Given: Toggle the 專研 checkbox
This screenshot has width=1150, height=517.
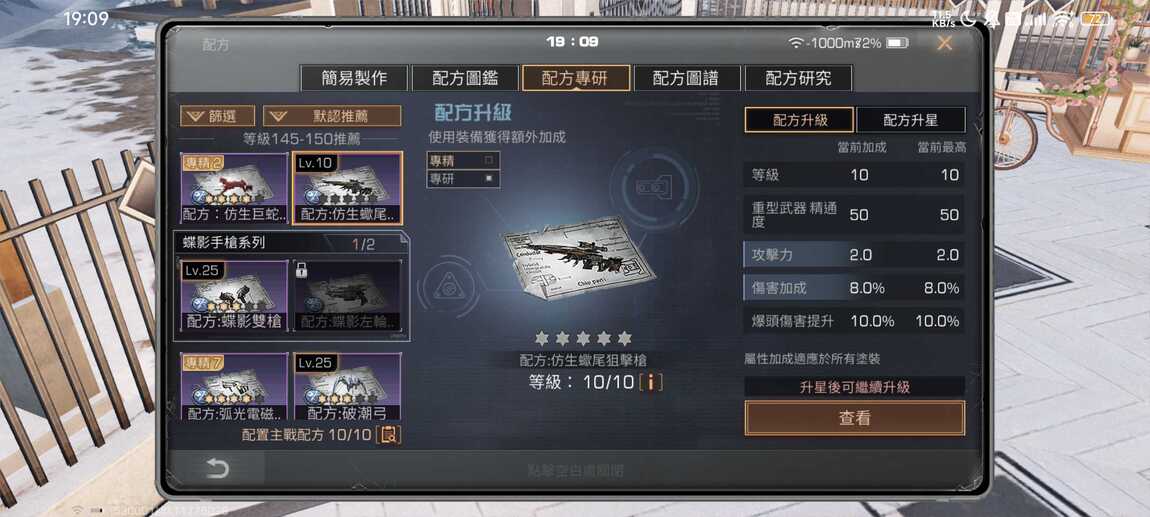Looking at the screenshot, I should [x=488, y=178].
